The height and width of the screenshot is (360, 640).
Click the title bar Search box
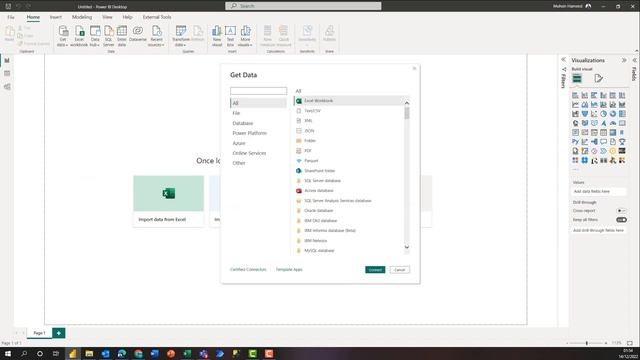point(303,6)
